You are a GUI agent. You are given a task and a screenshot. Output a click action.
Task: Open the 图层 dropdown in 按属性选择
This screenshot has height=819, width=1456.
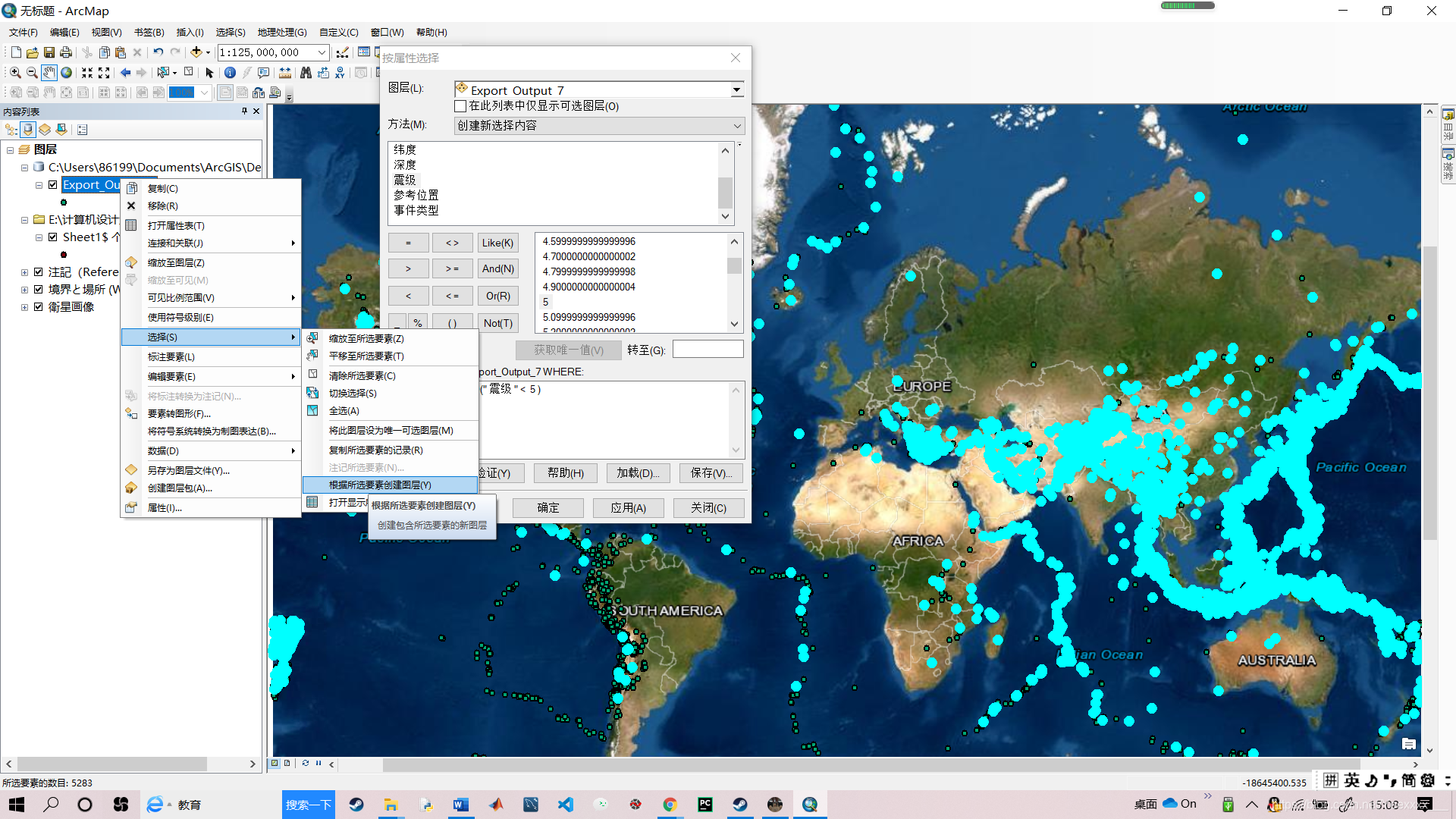tap(738, 90)
